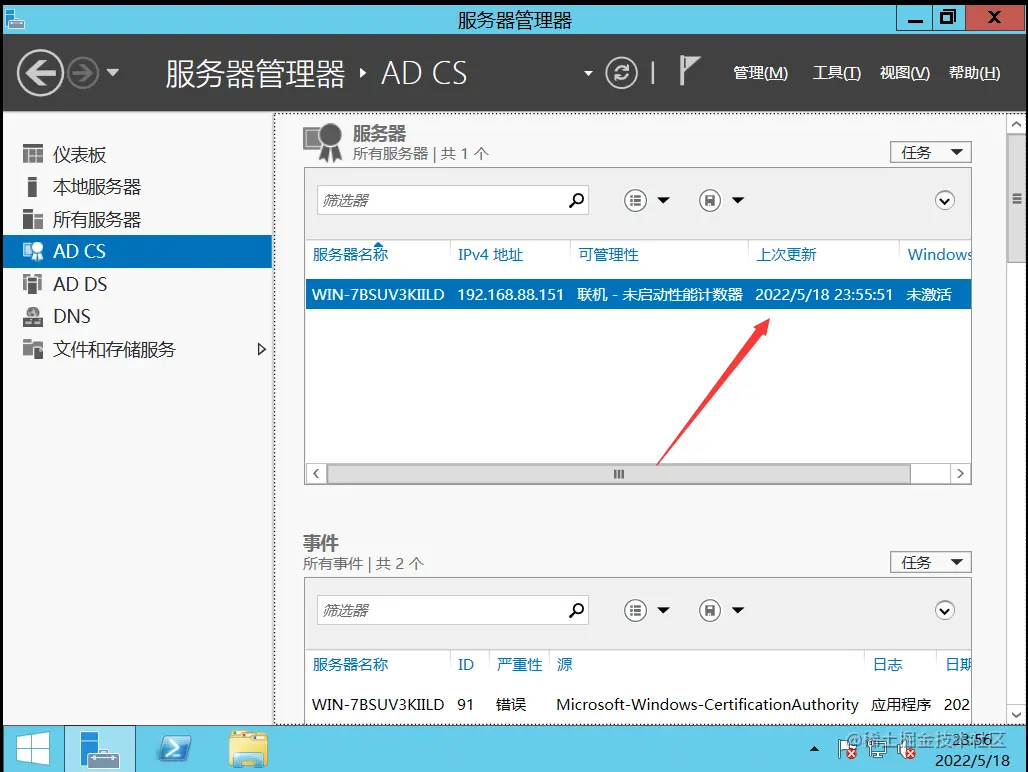Open the 服务器 list view options icon
Screen dimensions: 1028x772
pos(635,201)
